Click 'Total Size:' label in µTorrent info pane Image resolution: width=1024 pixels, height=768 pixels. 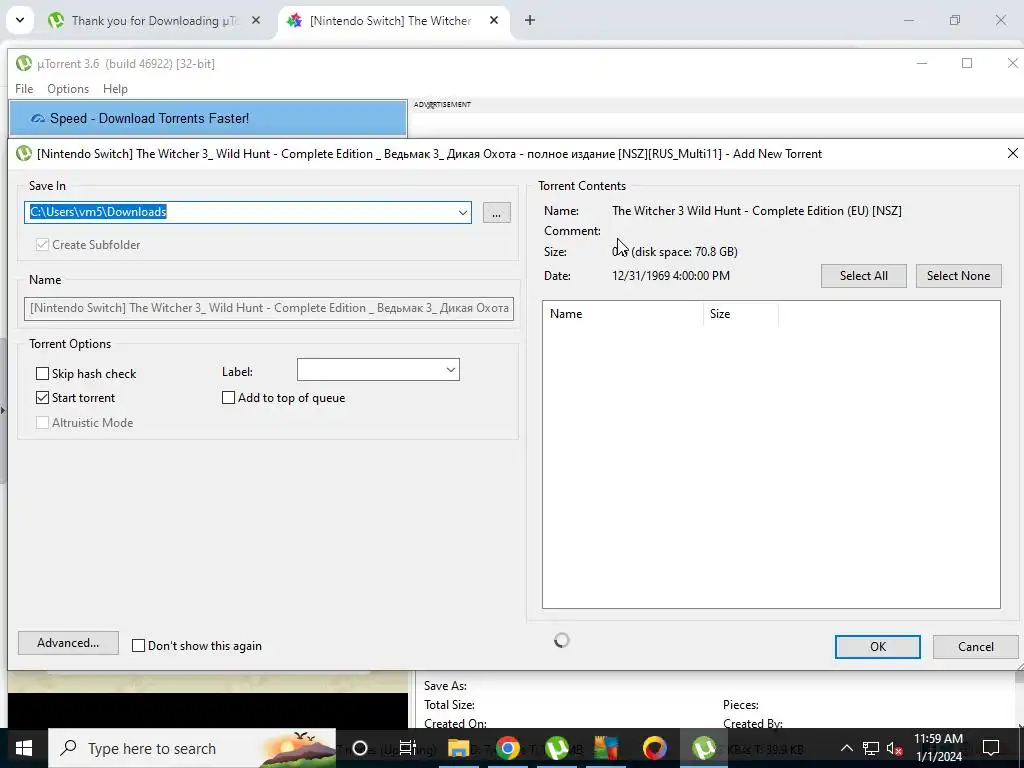449,705
